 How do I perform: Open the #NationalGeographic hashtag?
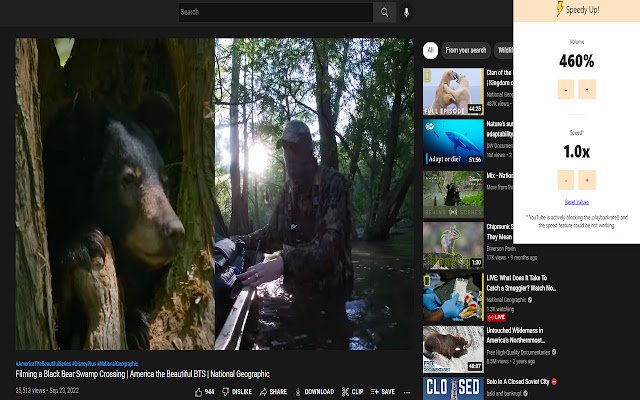118,364
